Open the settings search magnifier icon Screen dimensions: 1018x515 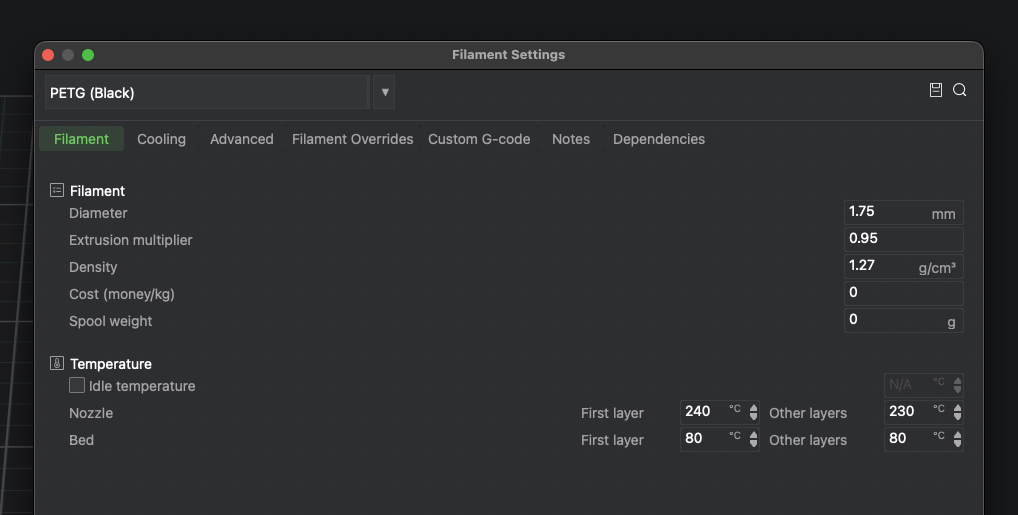[960, 90]
